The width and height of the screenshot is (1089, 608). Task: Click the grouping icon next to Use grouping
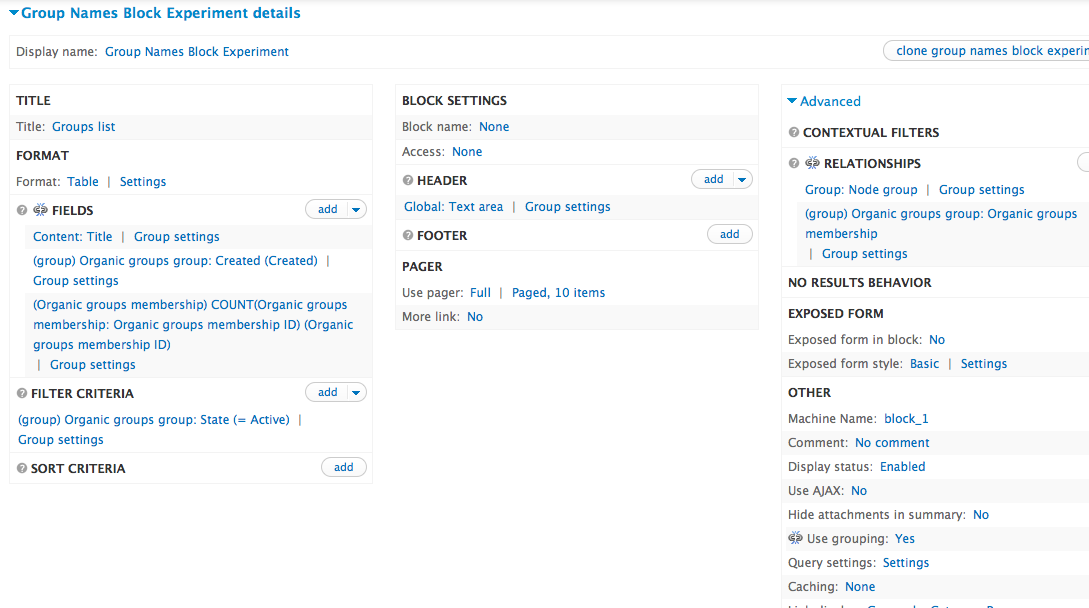[x=796, y=539]
